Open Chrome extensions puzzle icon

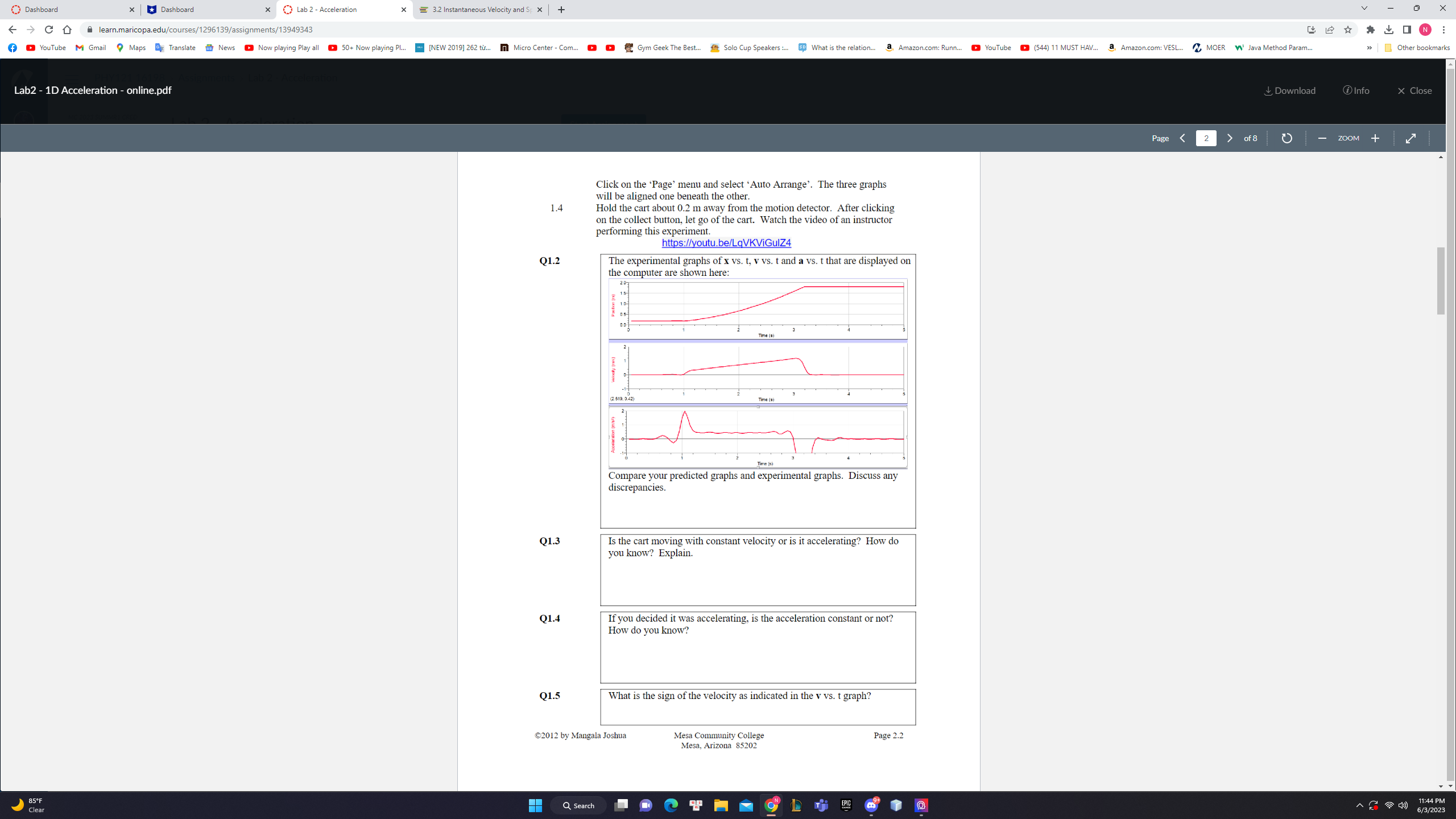click(x=1371, y=30)
